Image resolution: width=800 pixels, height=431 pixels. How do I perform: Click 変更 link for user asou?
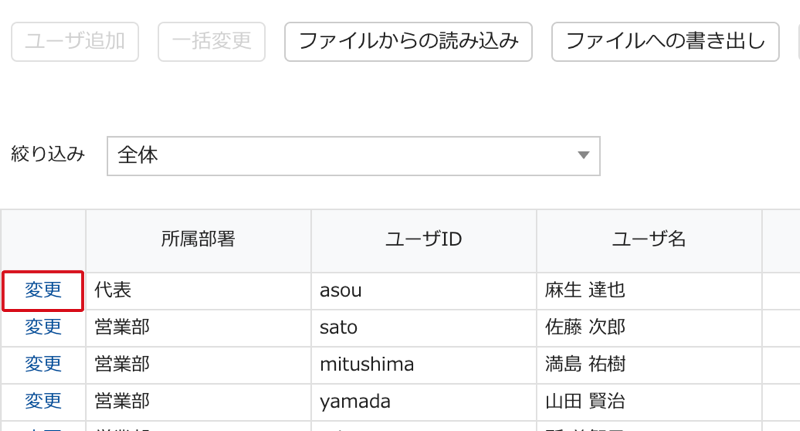click(x=43, y=290)
